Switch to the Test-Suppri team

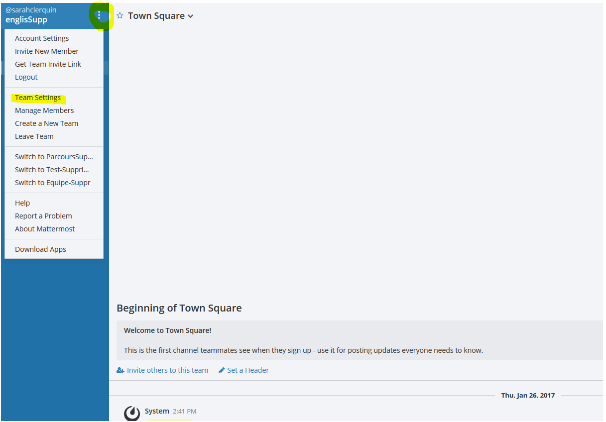pyautogui.click(x=52, y=169)
